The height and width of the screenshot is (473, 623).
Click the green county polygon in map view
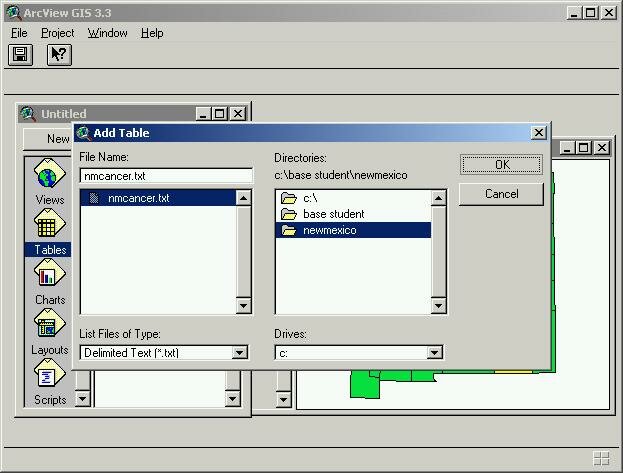coord(364,385)
